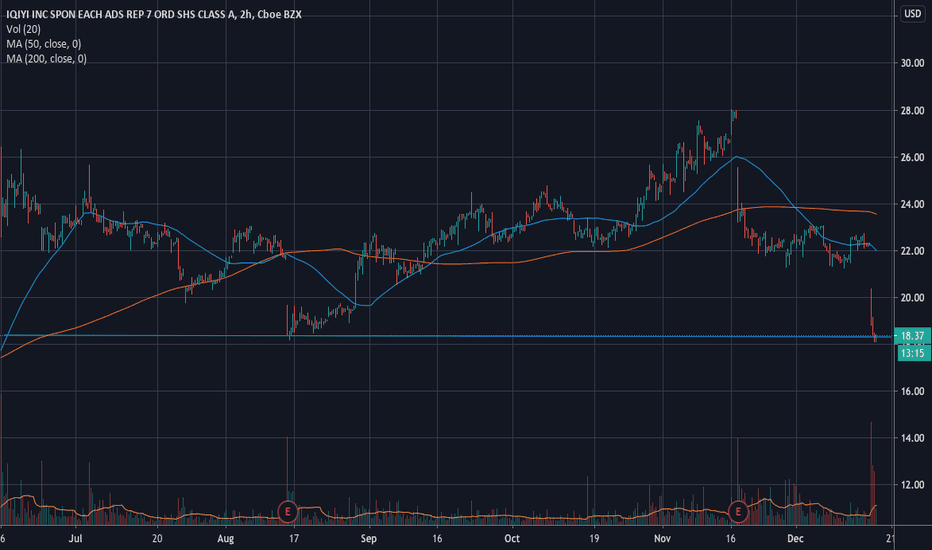Click the 30.00 price axis label
The width and height of the screenshot is (932, 550).
[x=912, y=63]
